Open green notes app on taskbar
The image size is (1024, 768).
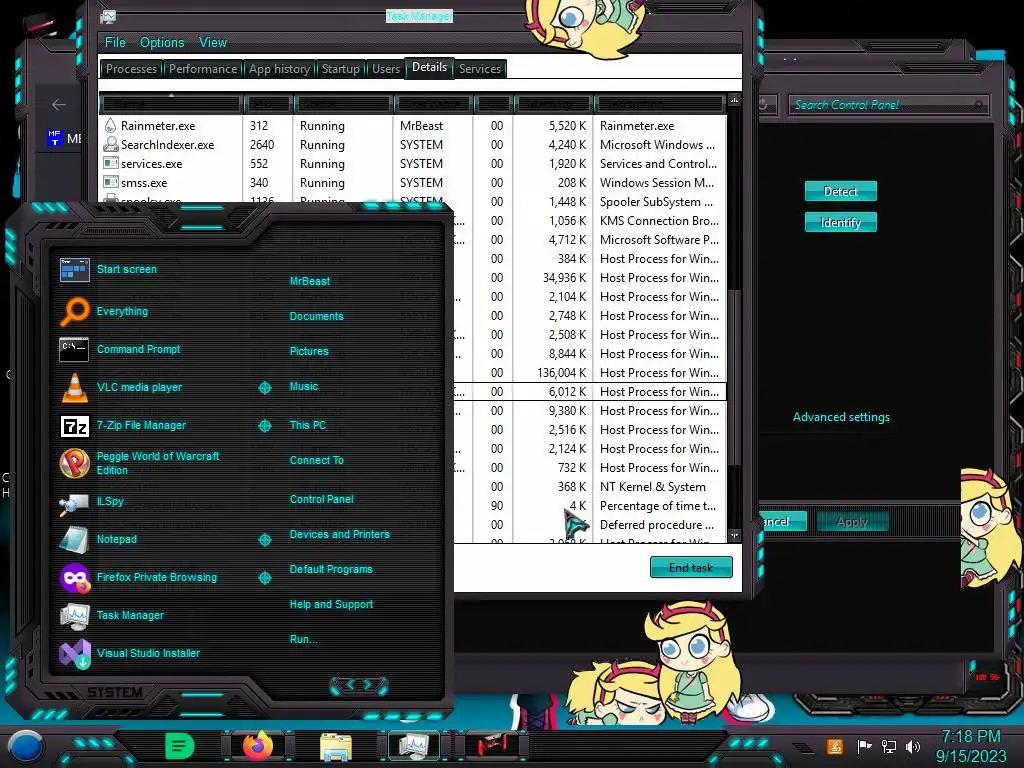180,746
